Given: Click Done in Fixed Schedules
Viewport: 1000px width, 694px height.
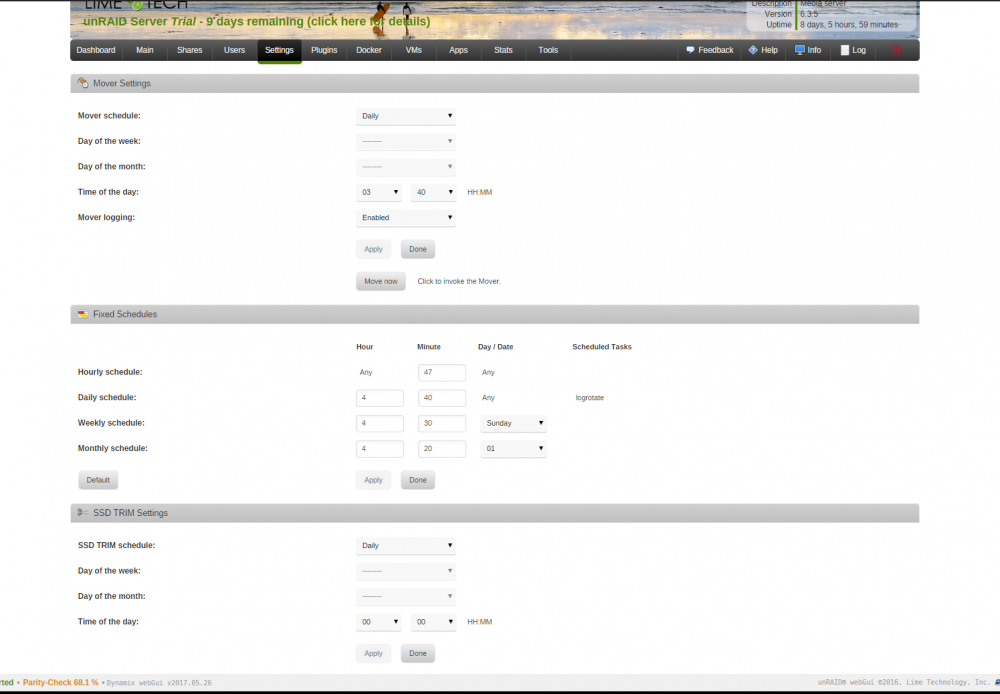Looking at the screenshot, I should coord(418,480).
